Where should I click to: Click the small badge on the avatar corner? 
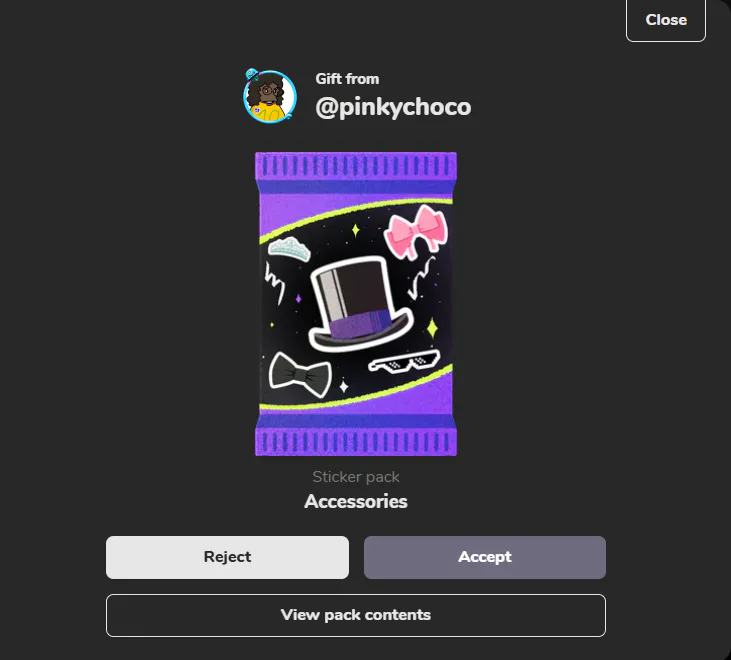[x=252, y=74]
